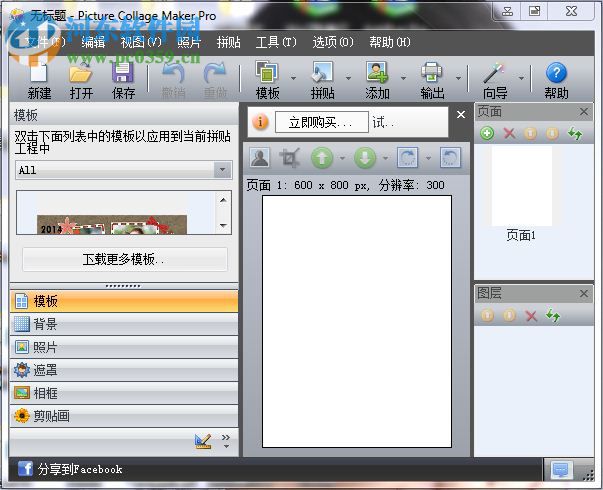Save project with 保存 floppy icon
Image resolution: width=603 pixels, height=490 pixels.
pos(123,72)
